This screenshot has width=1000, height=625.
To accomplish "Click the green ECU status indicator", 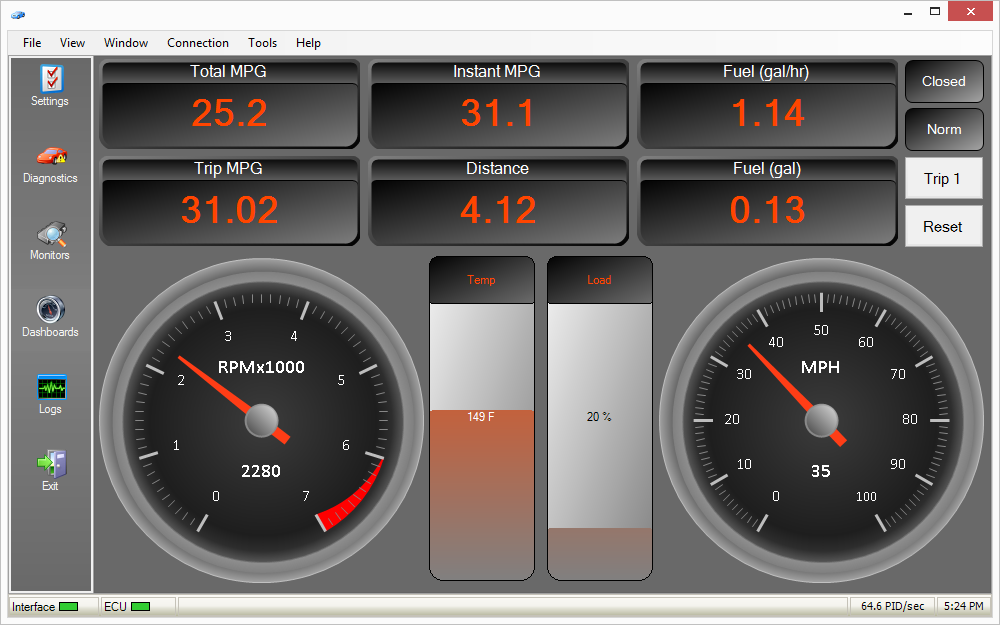I will click(x=141, y=606).
